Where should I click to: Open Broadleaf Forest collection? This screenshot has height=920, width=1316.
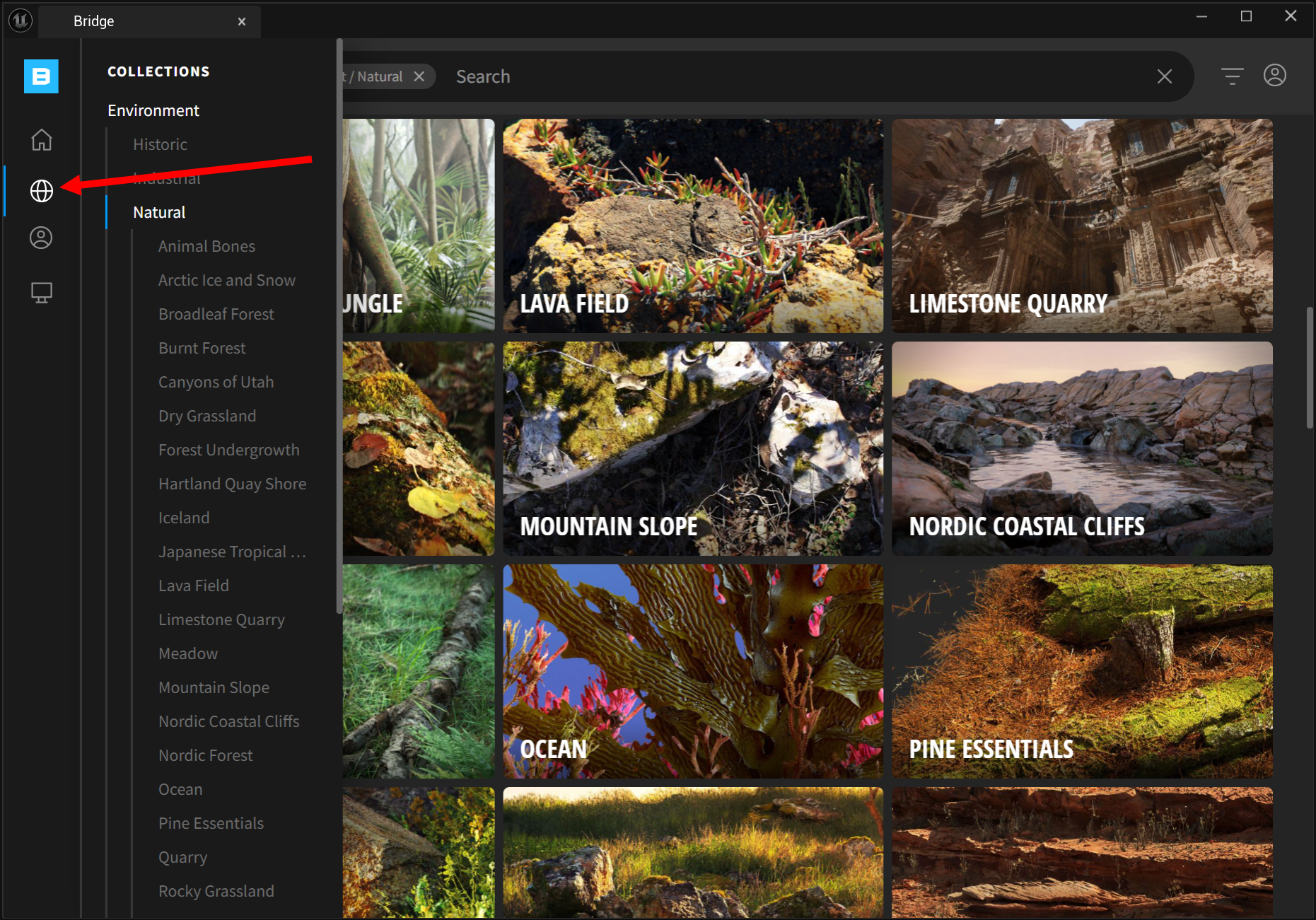tap(216, 314)
